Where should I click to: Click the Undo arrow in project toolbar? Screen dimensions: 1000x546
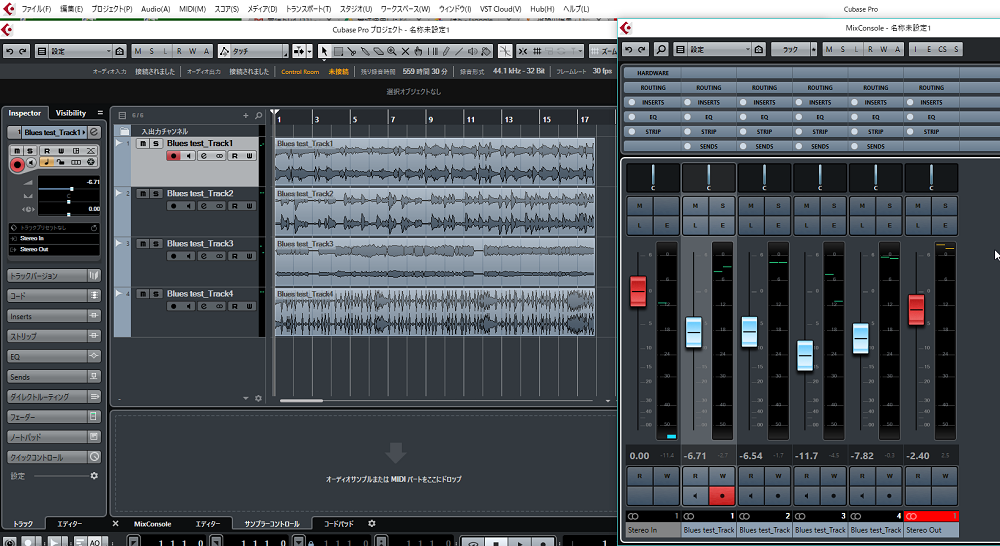click(10, 51)
